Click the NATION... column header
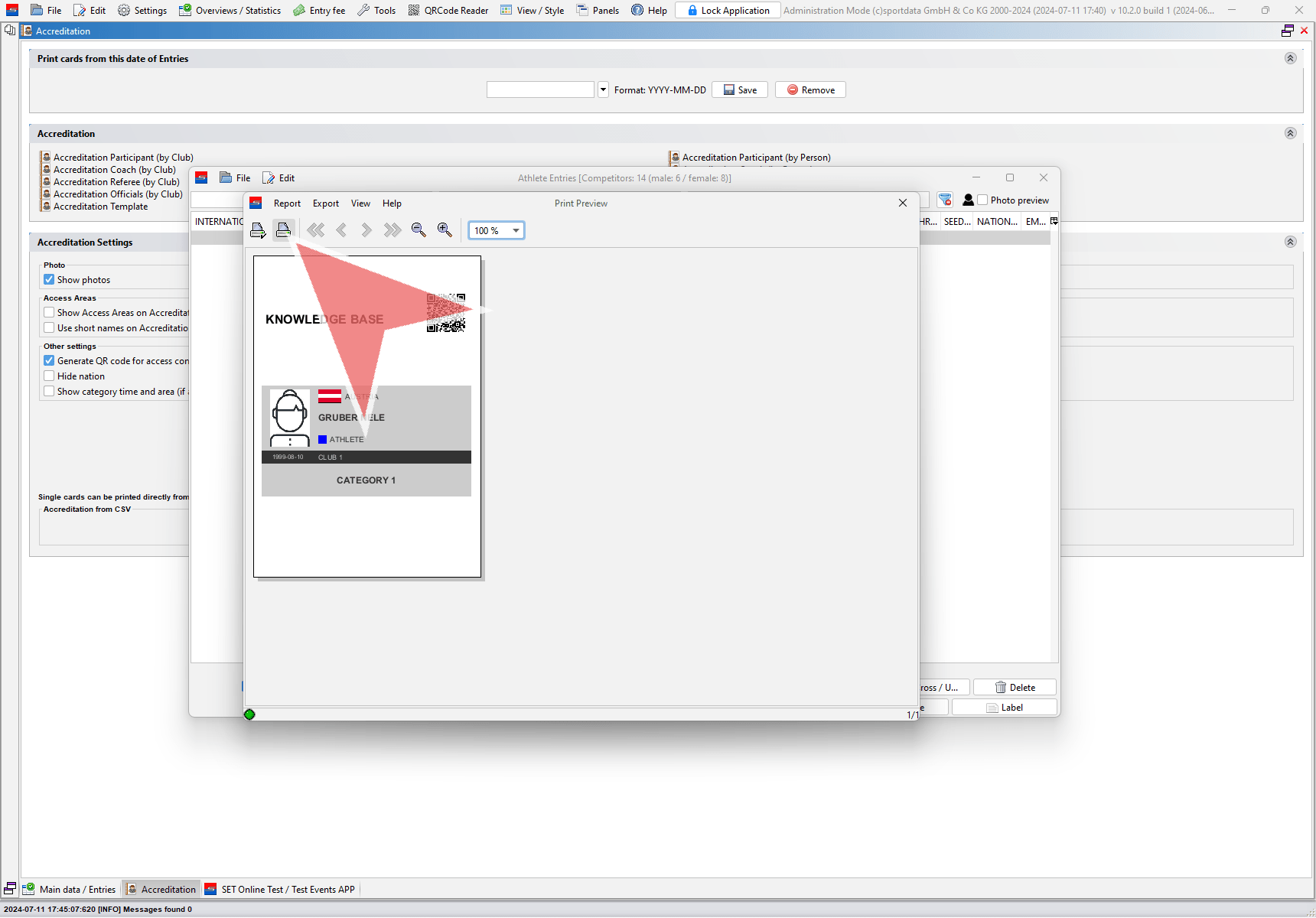The height and width of the screenshot is (918, 1316). tap(997, 222)
